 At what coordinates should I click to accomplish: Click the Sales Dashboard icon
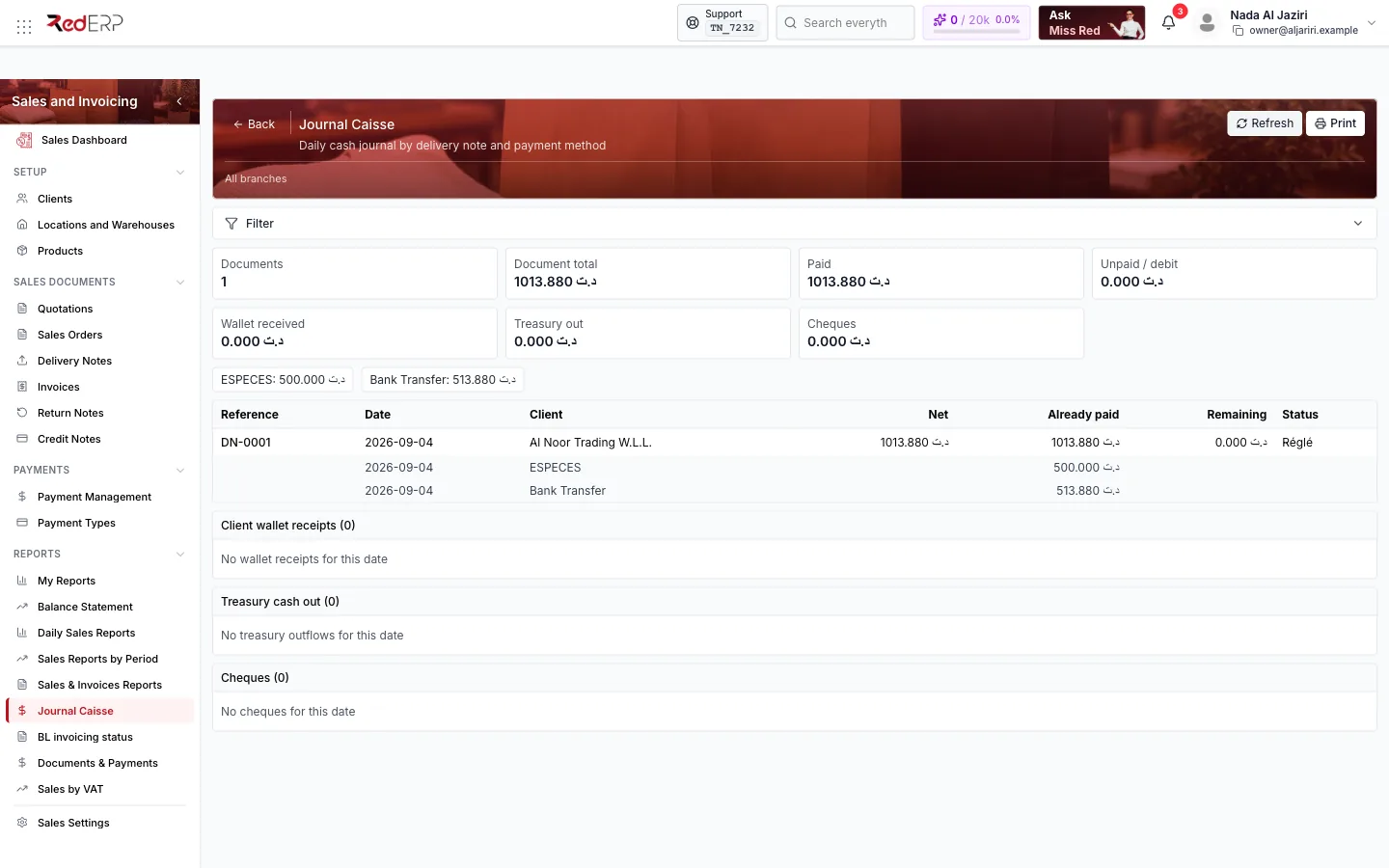[x=24, y=140]
